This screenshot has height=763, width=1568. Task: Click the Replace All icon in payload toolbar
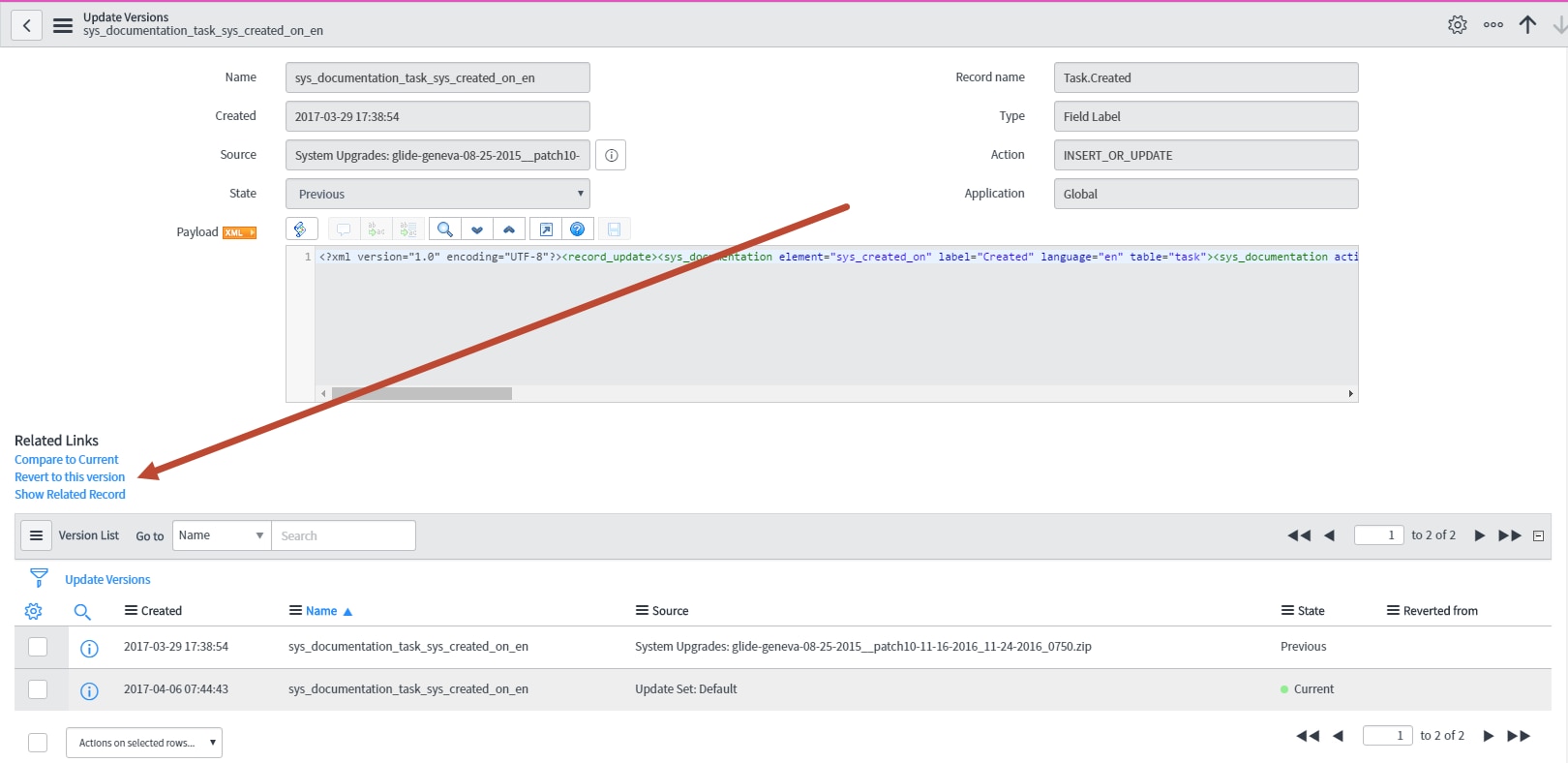(408, 229)
